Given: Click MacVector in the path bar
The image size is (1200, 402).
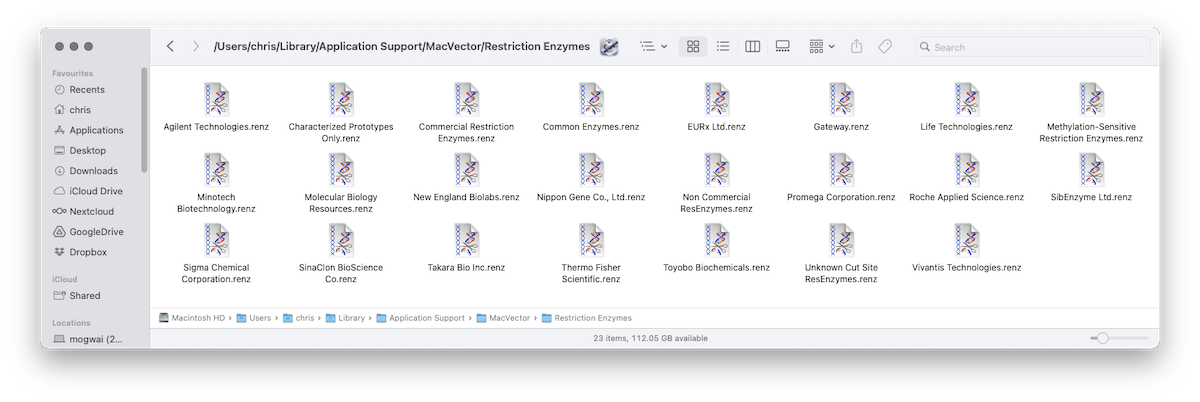Looking at the screenshot, I should click(x=504, y=318).
